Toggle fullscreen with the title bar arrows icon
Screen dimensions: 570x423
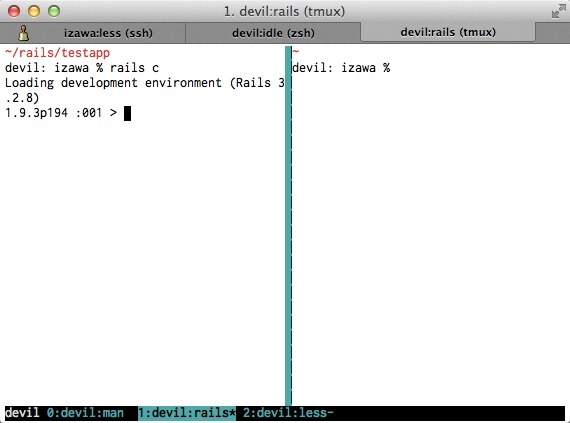click(558, 12)
